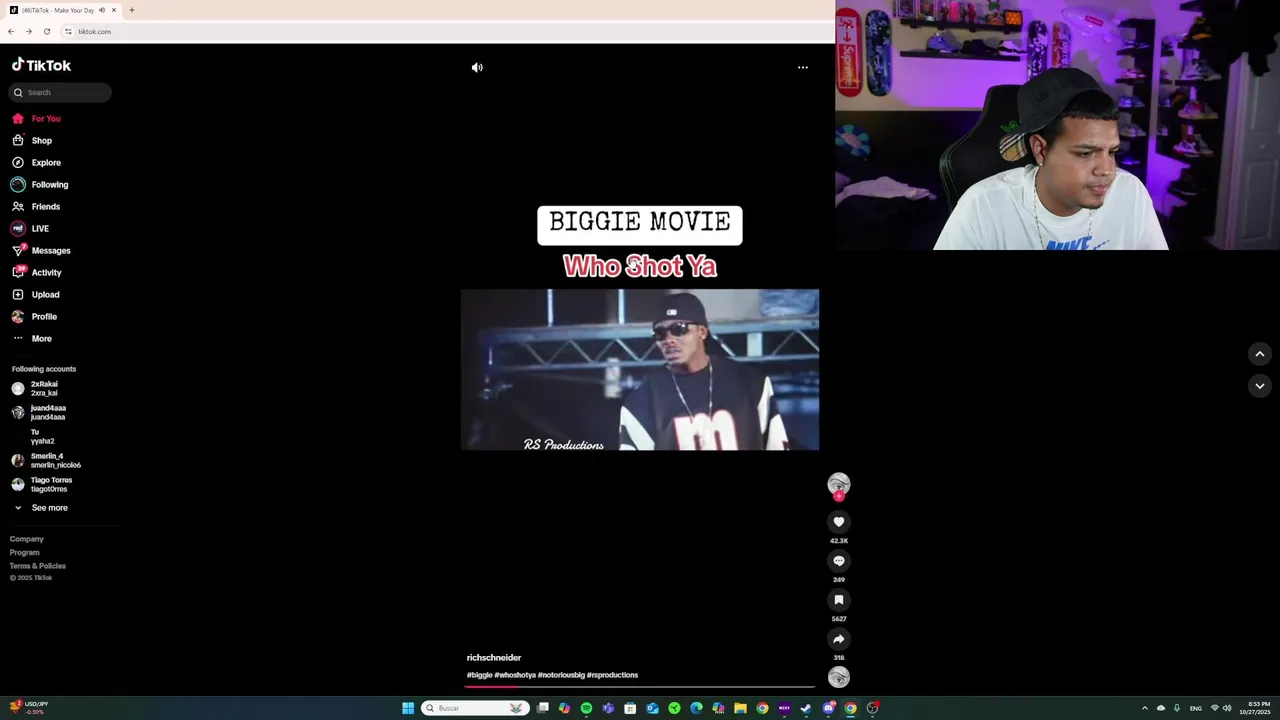Open the For You feed
This screenshot has height=720, width=1280.
click(x=36, y=118)
